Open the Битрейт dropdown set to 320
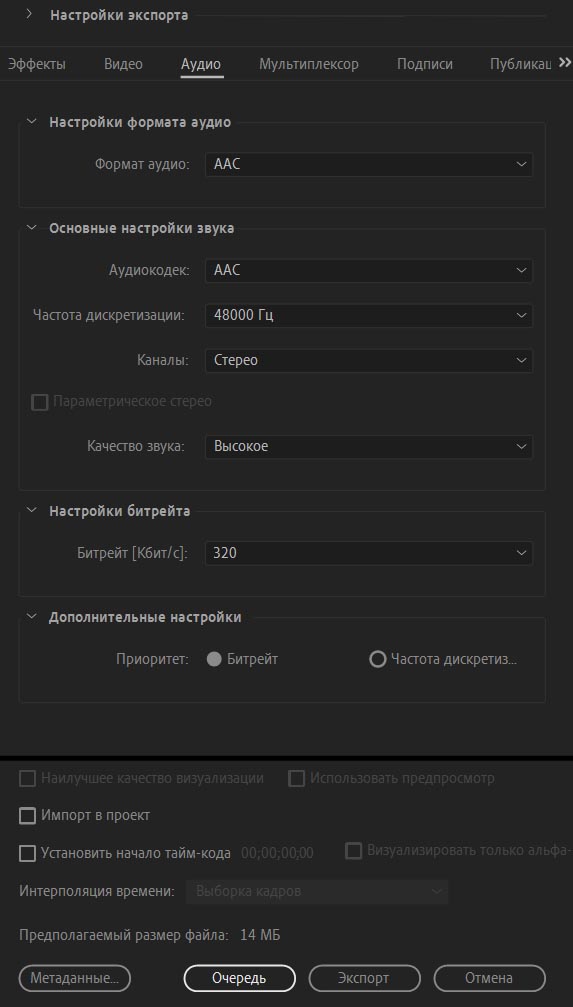The height and width of the screenshot is (1007, 573). point(369,553)
